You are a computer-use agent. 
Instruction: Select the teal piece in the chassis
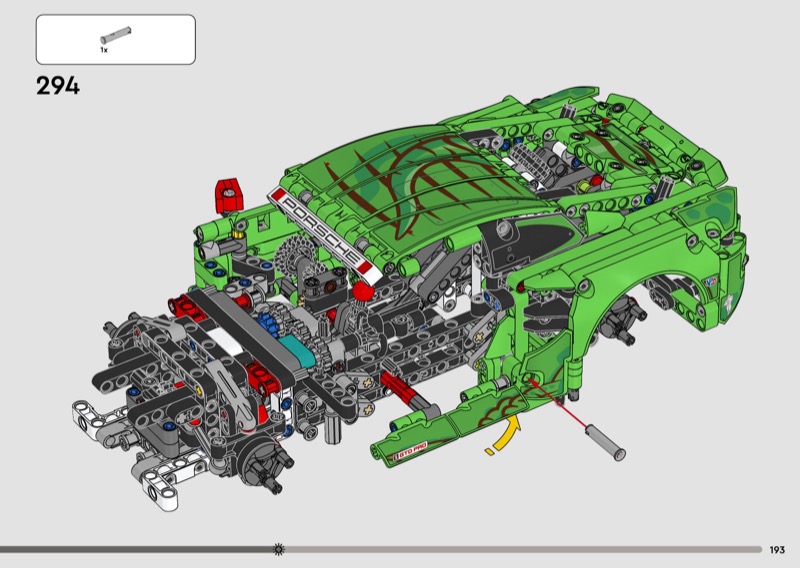[x=297, y=345]
